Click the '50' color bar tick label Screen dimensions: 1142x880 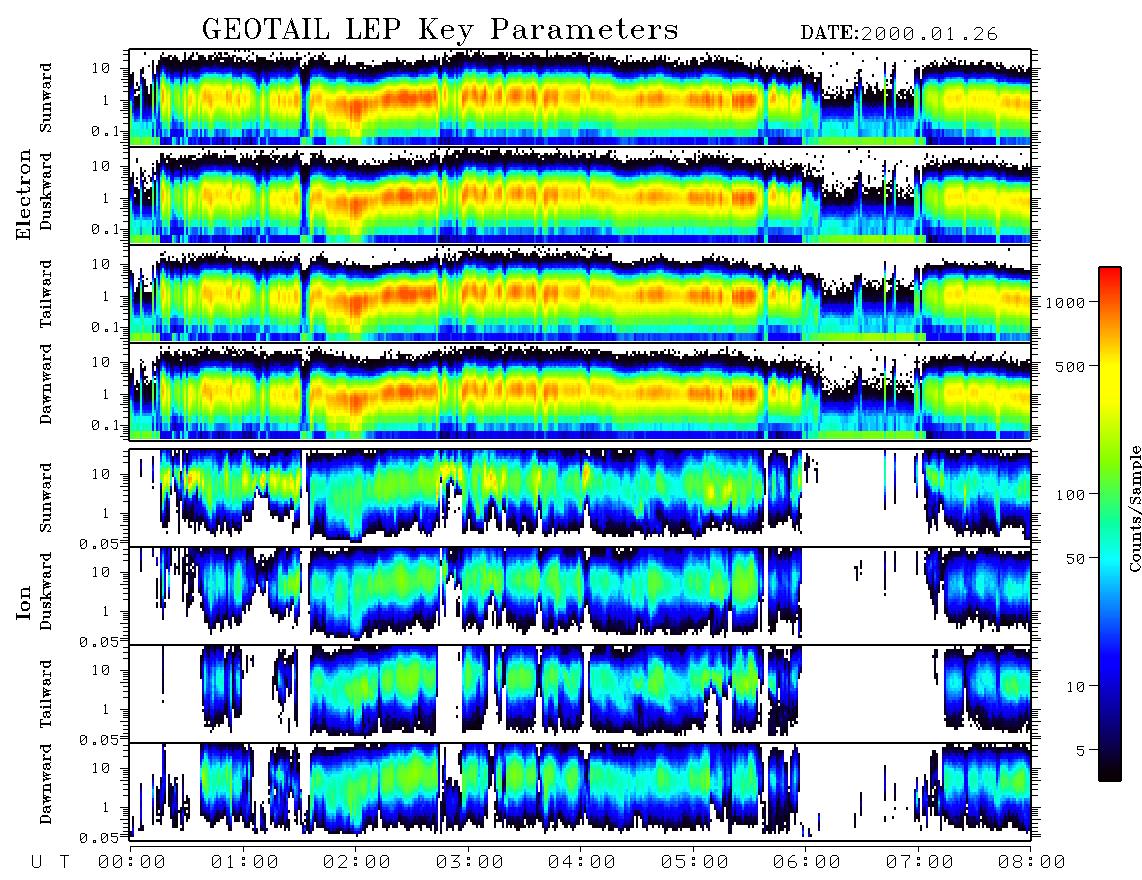click(1074, 559)
